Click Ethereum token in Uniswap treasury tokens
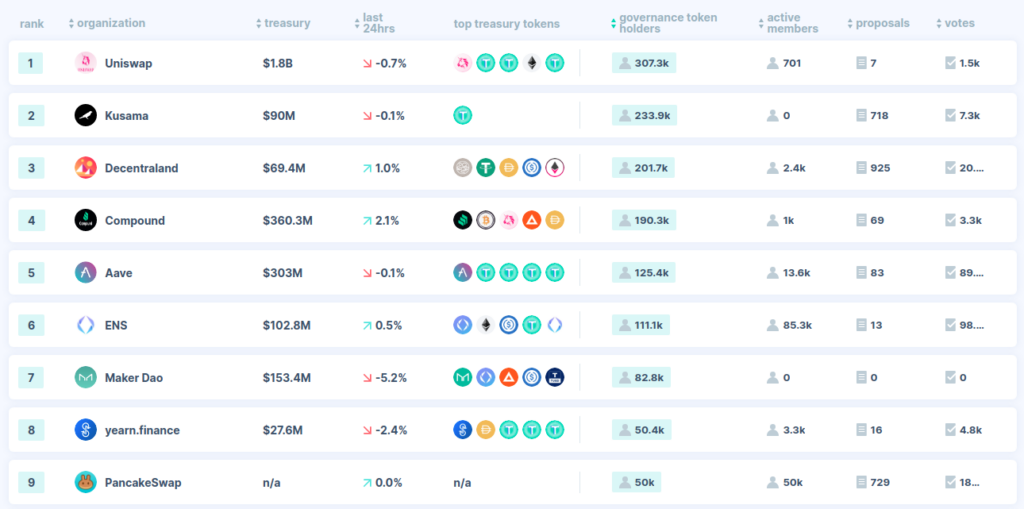 532,63
